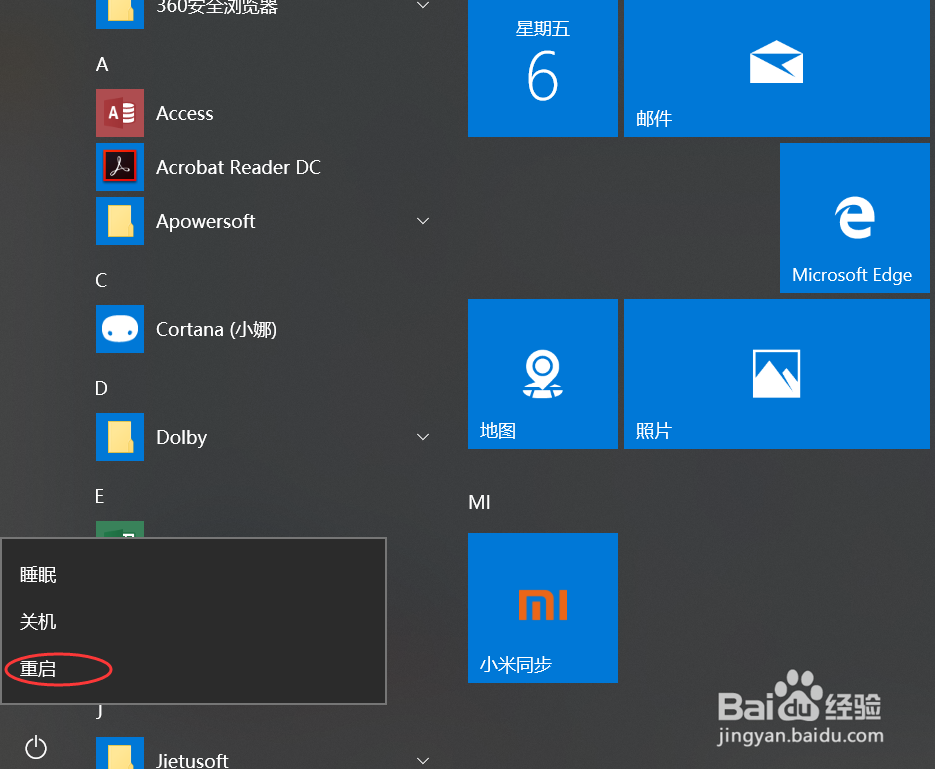Image resolution: width=935 pixels, height=769 pixels.
Task: Open the 小米同步 tile
Action: (x=543, y=608)
